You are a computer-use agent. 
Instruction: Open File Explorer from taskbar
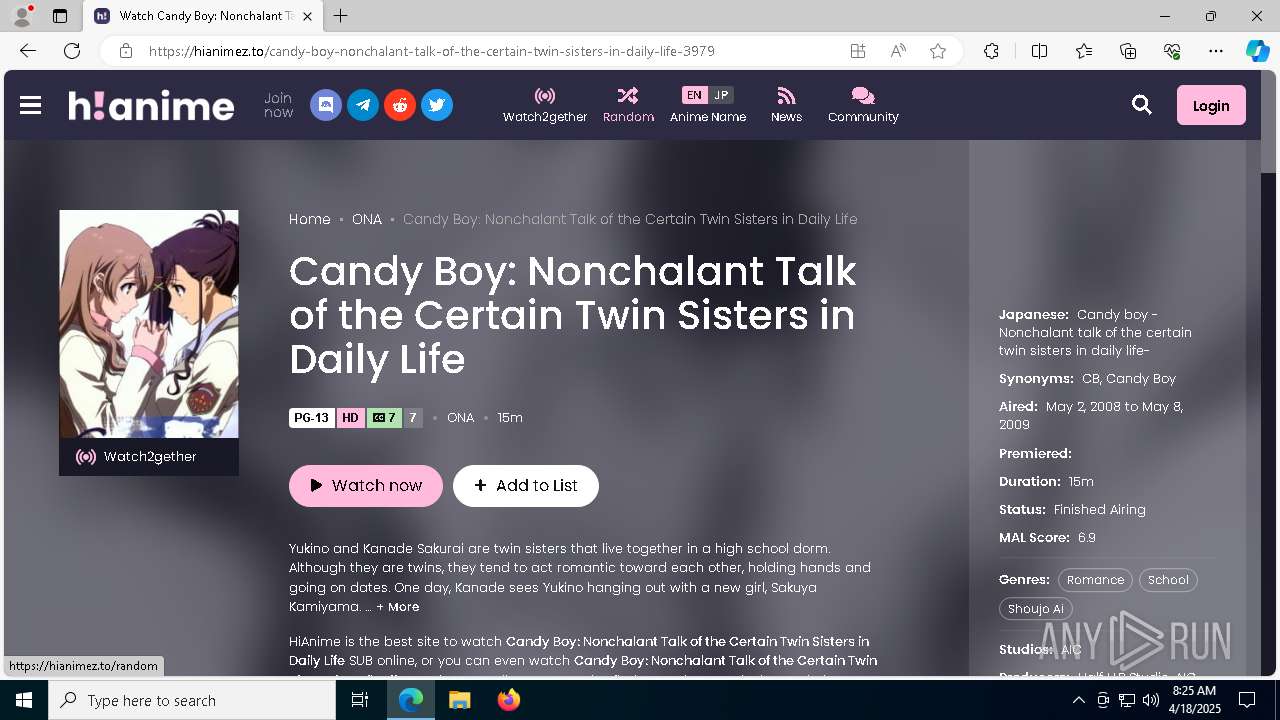pos(459,700)
